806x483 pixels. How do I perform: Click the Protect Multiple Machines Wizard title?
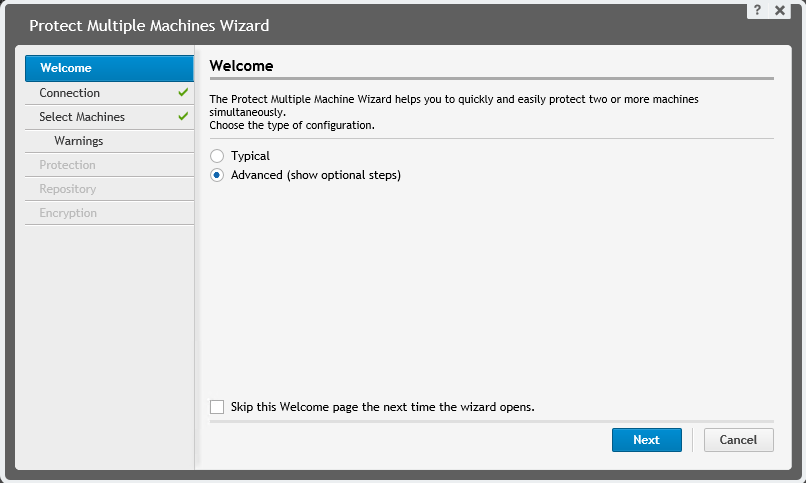pyautogui.click(x=149, y=25)
